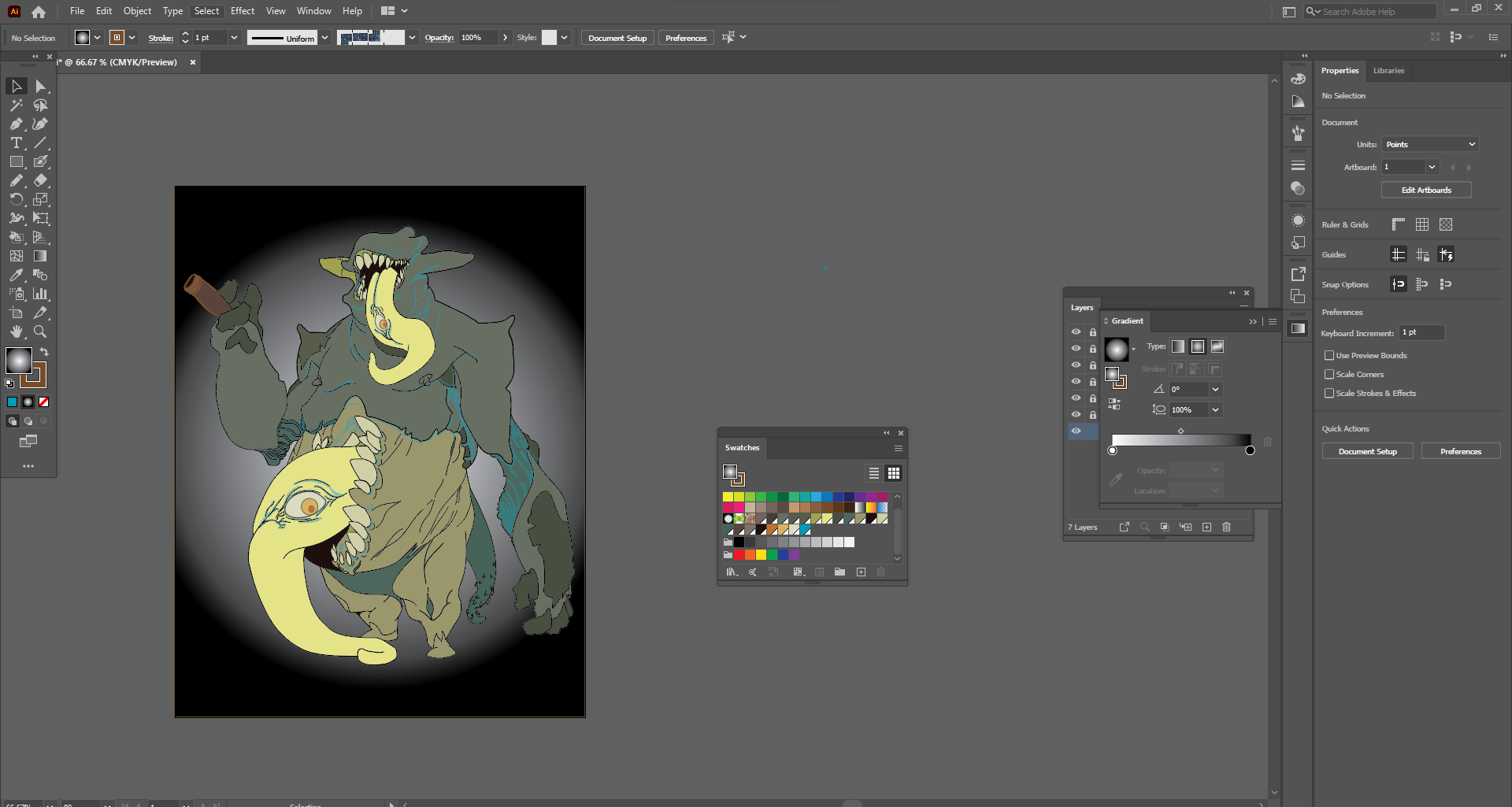This screenshot has height=807, width=1512.
Task: Enable Scale Corners checkbox
Action: click(1329, 374)
